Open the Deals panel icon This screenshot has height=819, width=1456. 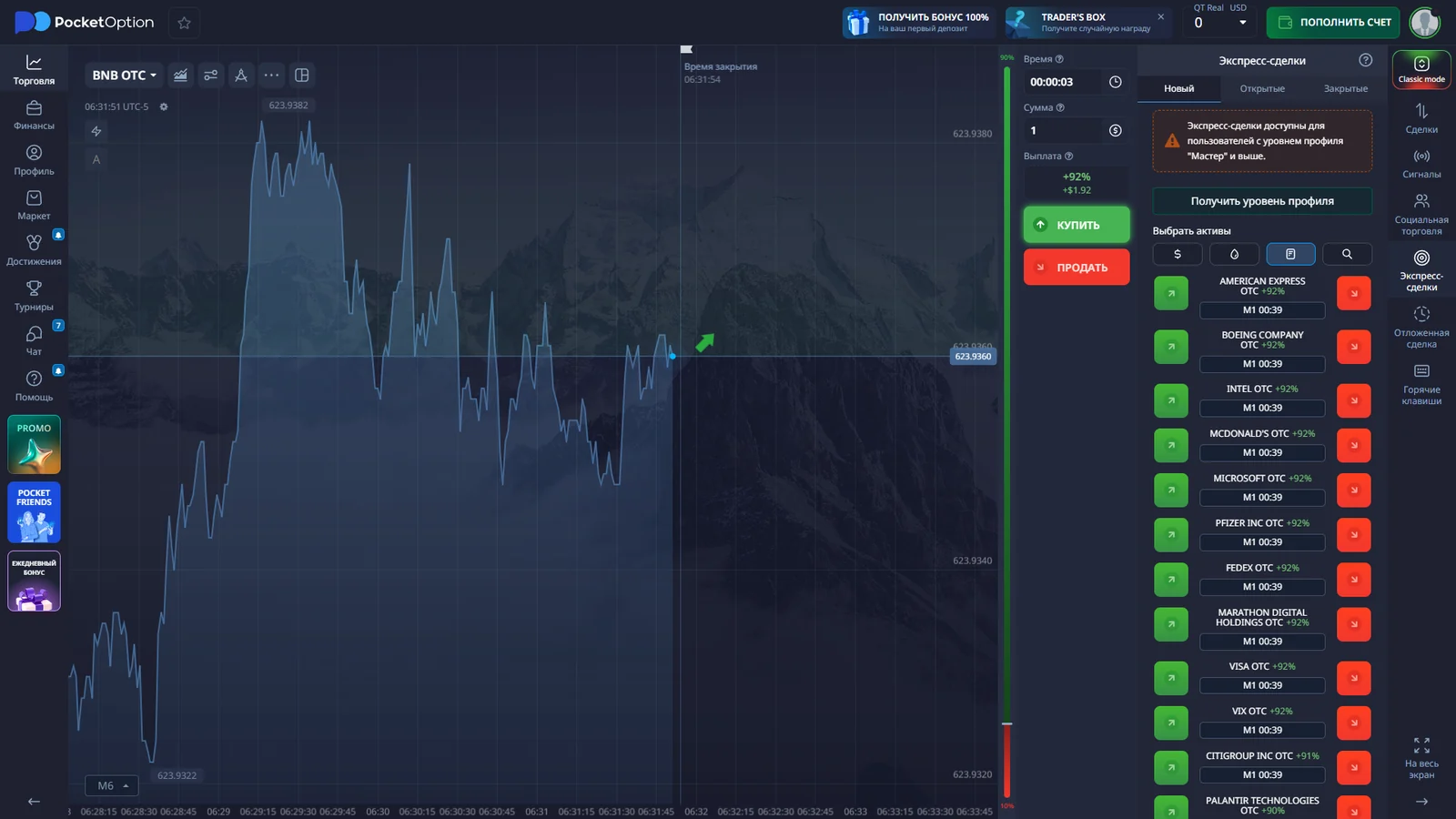coord(1421,118)
